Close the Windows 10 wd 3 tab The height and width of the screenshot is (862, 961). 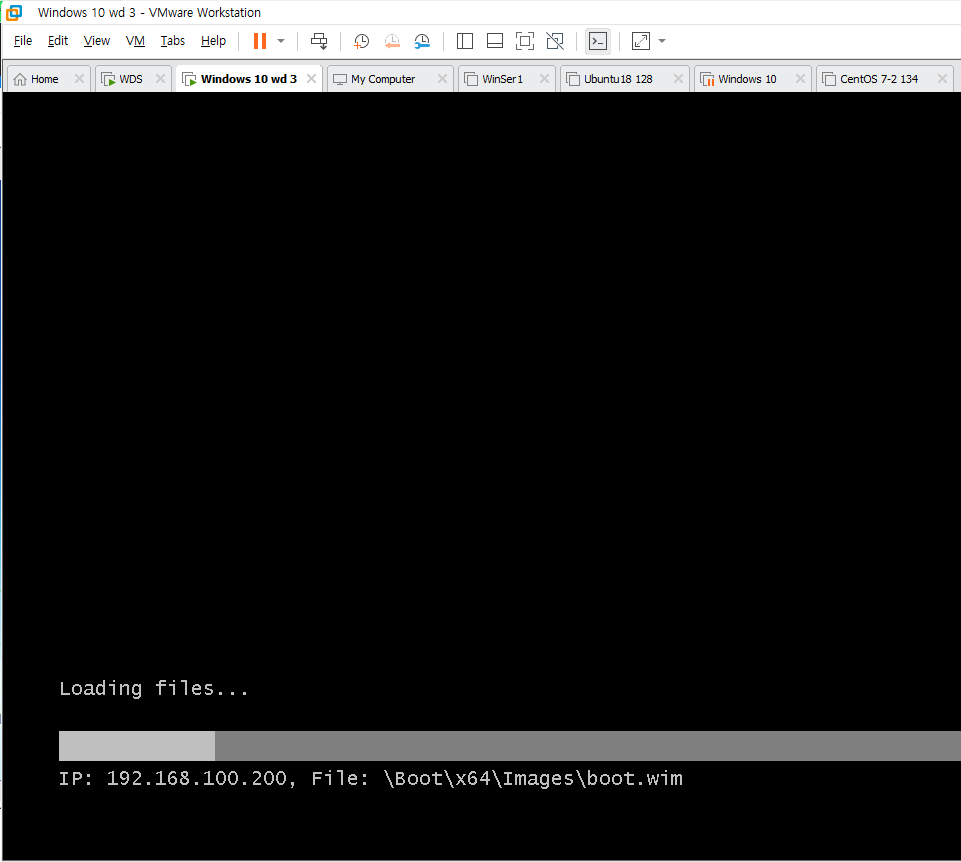coord(311,78)
